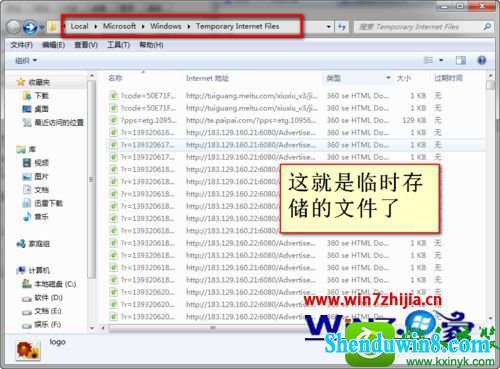
Task: Open the 编辑(E) menu
Action: [53, 45]
